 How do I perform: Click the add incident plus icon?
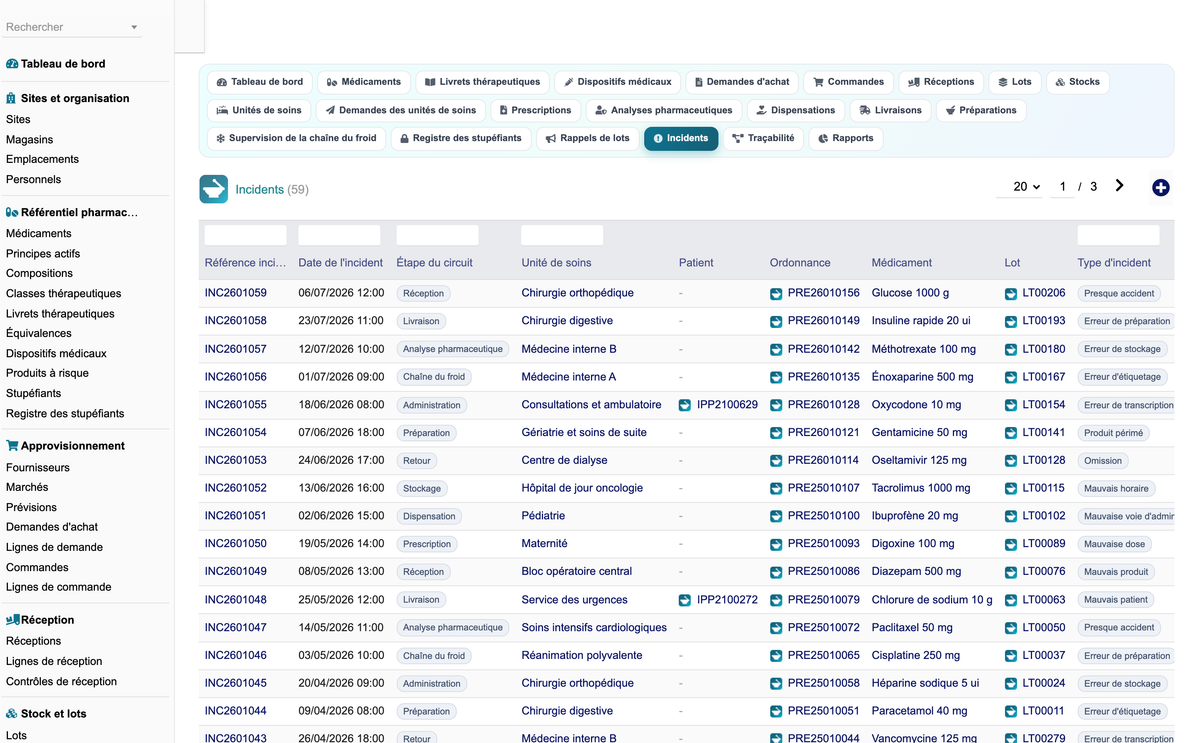pos(1160,187)
